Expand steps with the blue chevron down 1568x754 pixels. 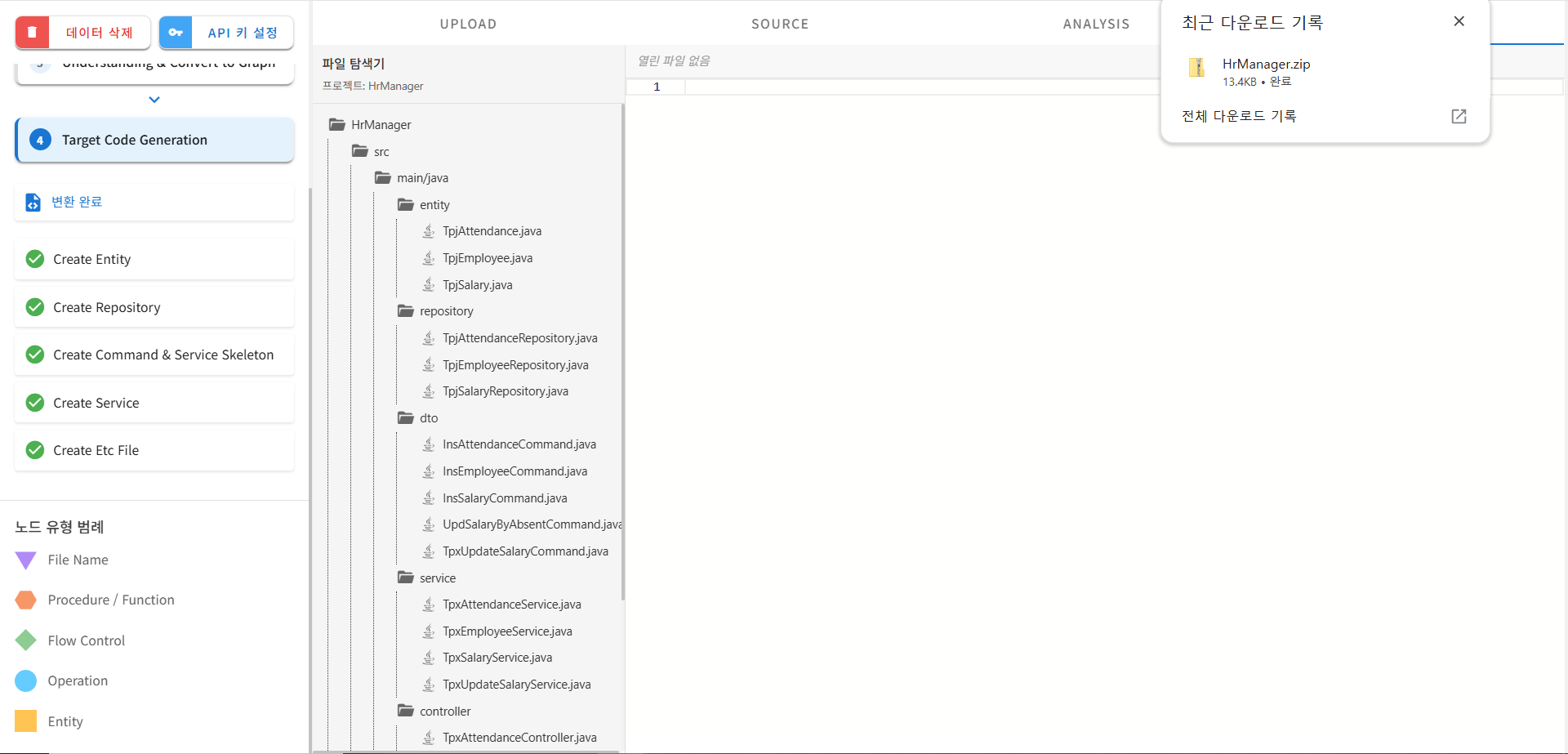pyautogui.click(x=154, y=100)
